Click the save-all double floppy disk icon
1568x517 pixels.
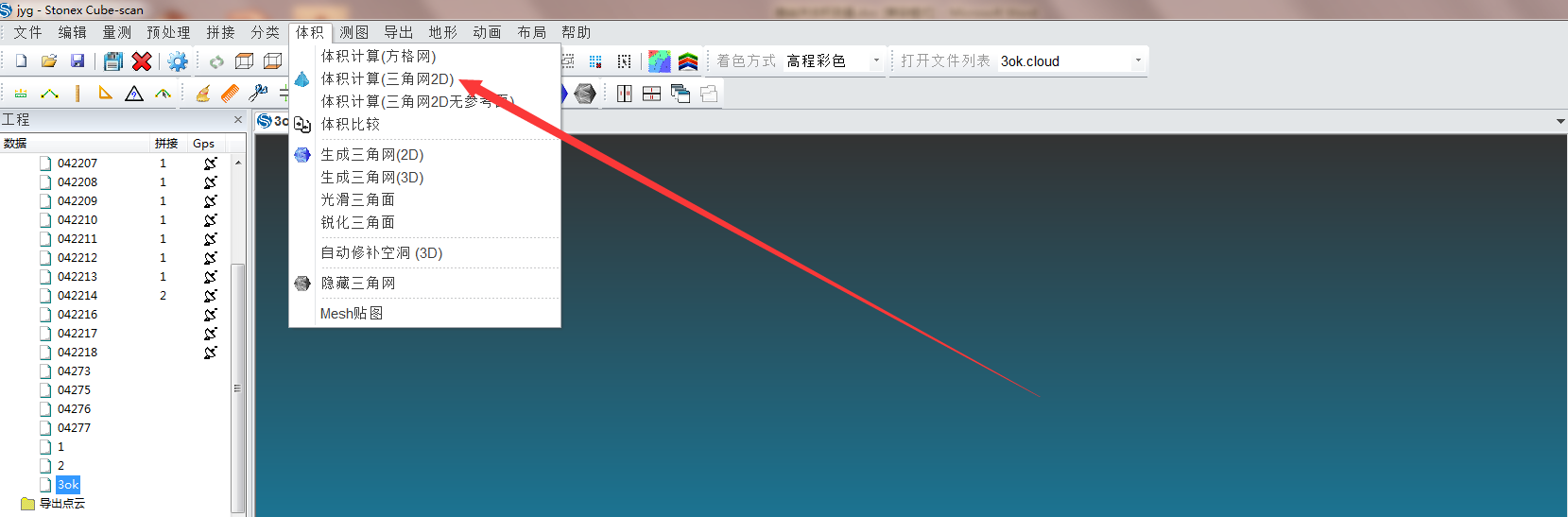click(x=113, y=61)
